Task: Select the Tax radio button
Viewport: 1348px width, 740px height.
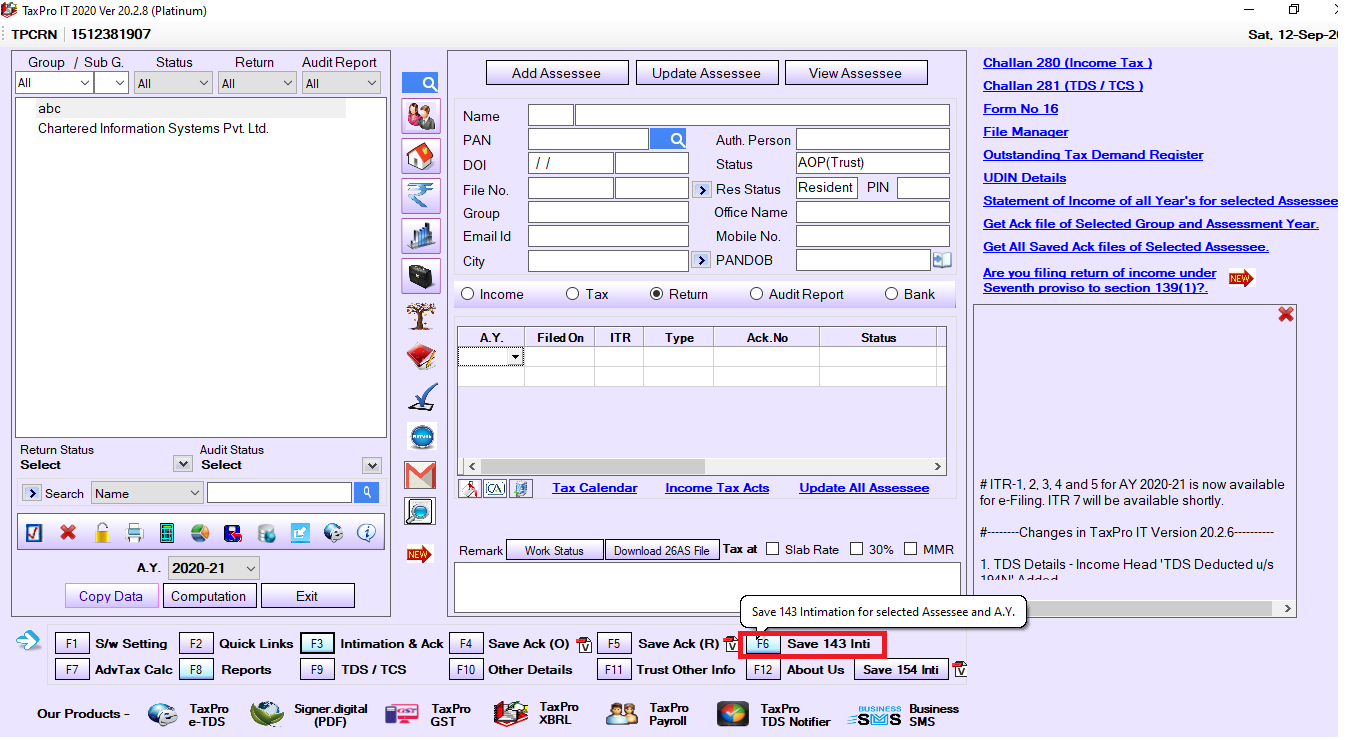Action: pyautogui.click(x=572, y=294)
